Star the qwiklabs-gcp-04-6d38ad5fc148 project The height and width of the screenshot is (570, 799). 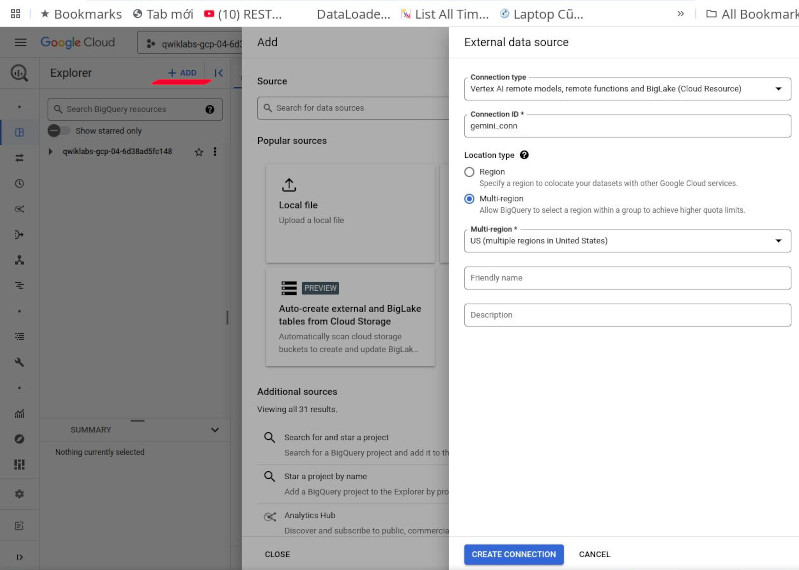(x=199, y=152)
